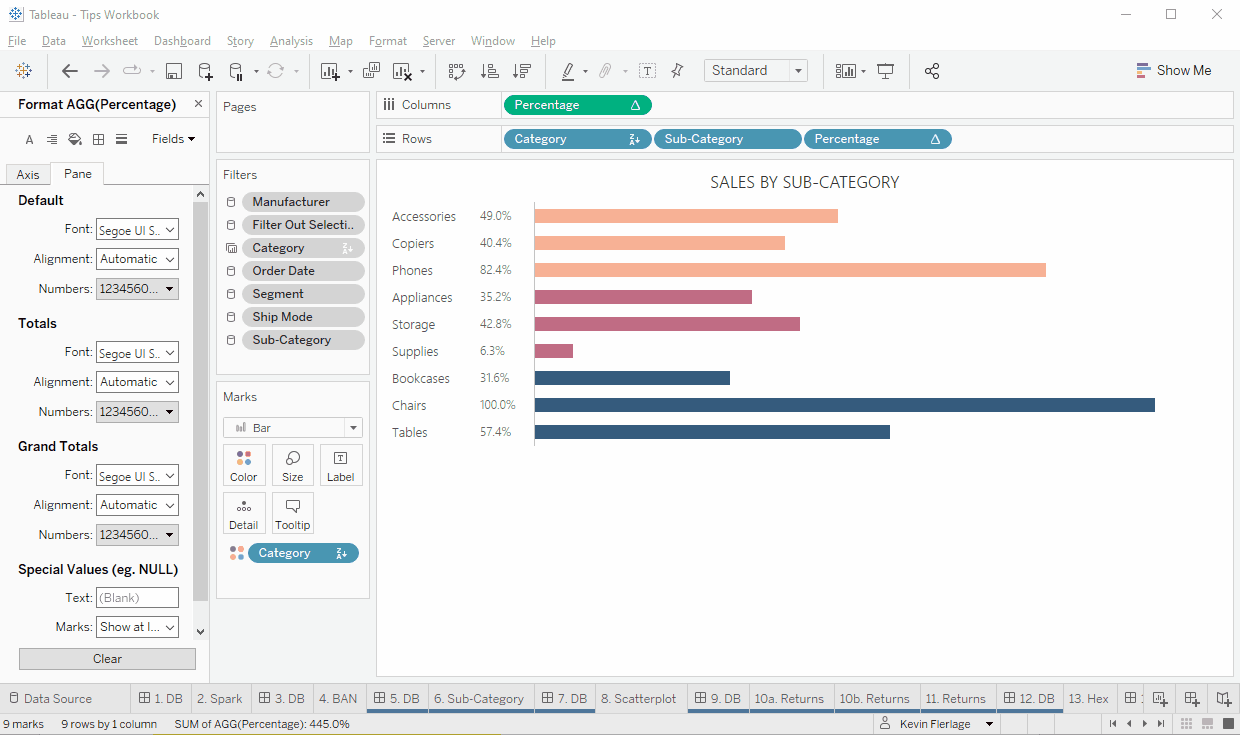Click the Sub-Category pill on Rows shelf
This screenshot has height=735, width=1240.
point(728,139)
